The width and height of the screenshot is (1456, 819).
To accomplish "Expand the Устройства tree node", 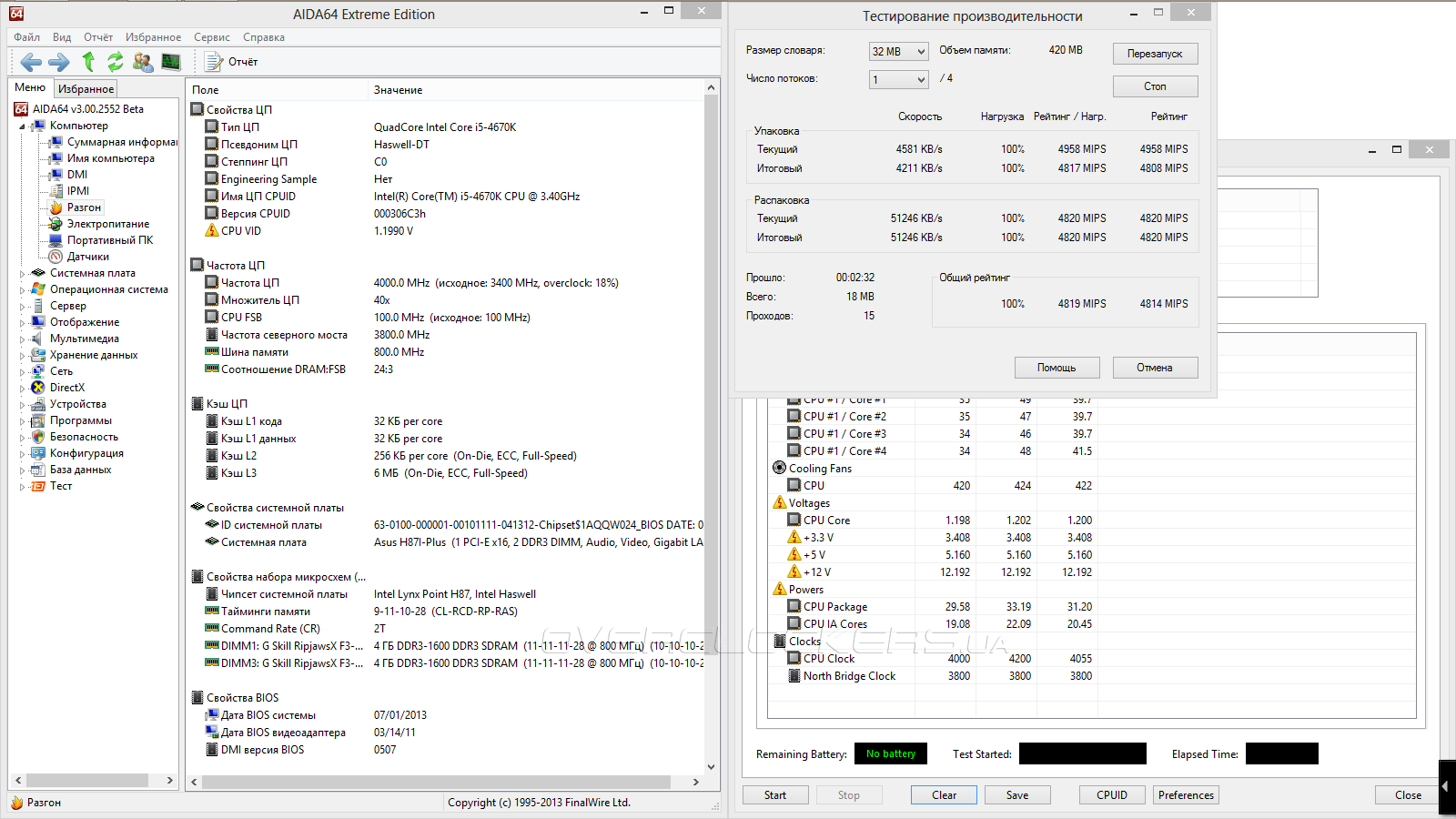I will [23, 405].
